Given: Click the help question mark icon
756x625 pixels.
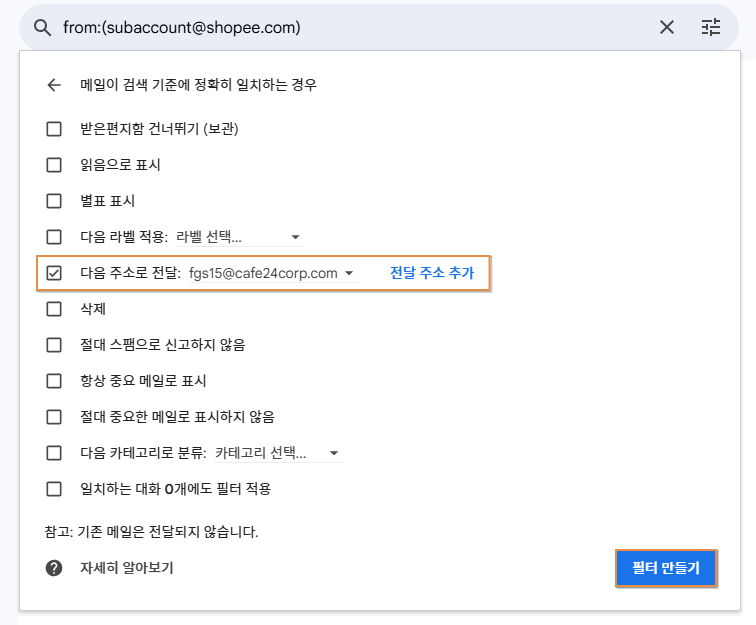Looking at the screenshot, I should point(54,568).
